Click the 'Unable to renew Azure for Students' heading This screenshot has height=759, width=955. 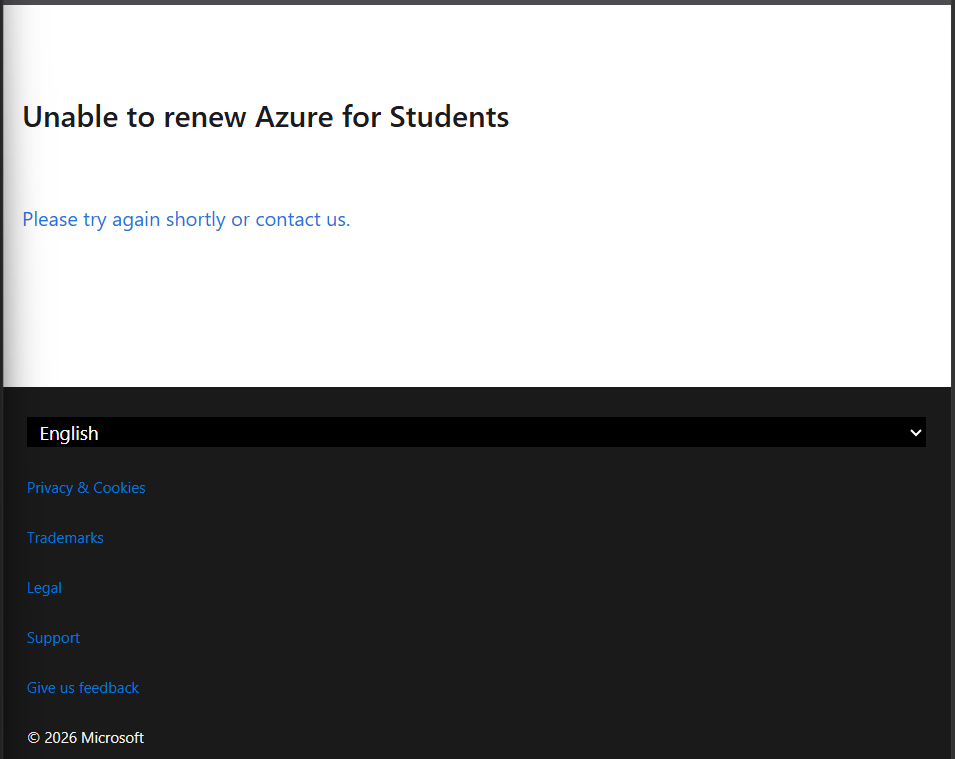[266, 117]
